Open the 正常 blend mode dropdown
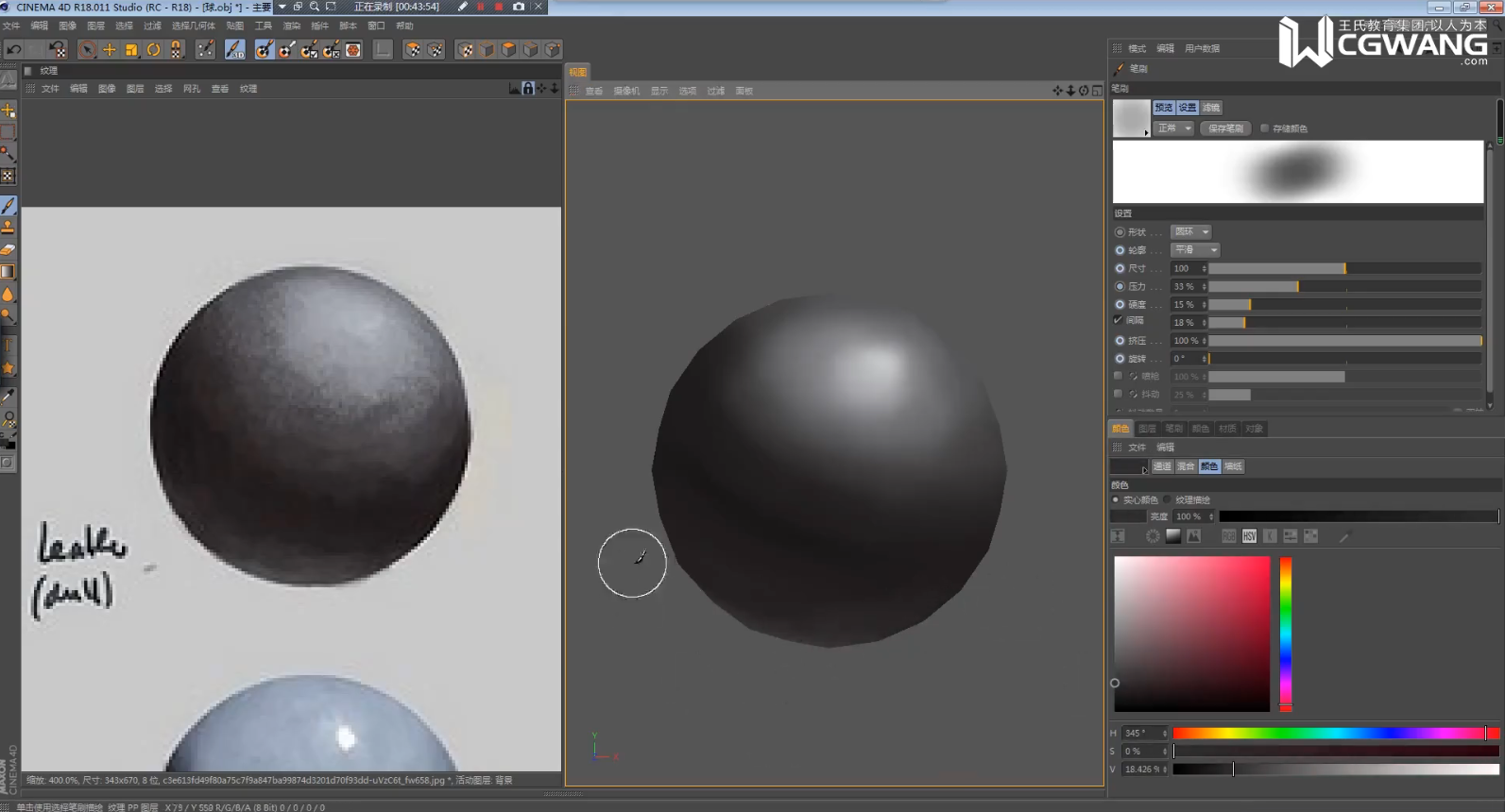The height and width of the screenshot is (812, 1505). (x=1173, y=128)
